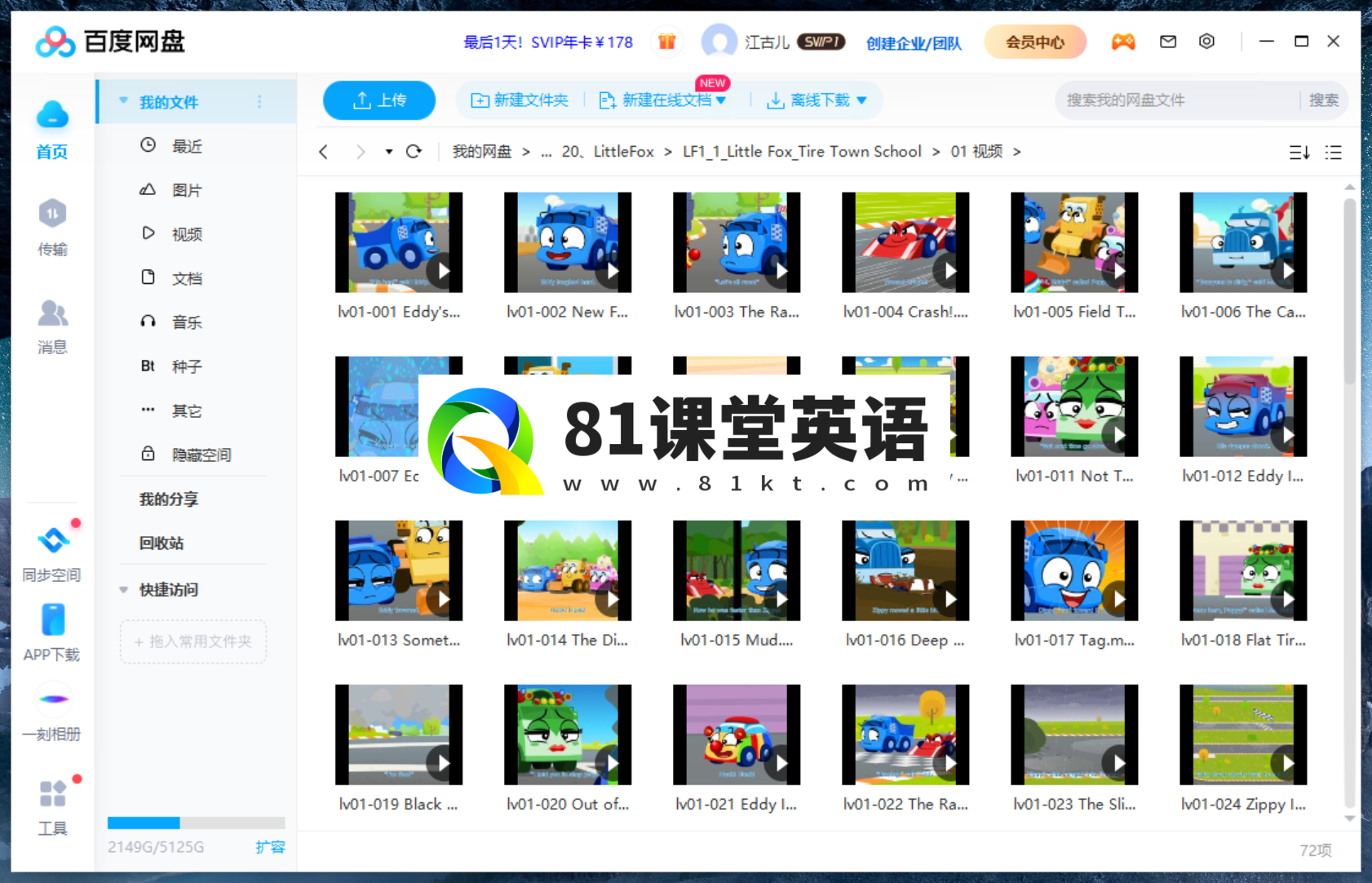Click file name lv01-024 Zippy I...
Screen dimensions: 1372x883
[1243, 805]
